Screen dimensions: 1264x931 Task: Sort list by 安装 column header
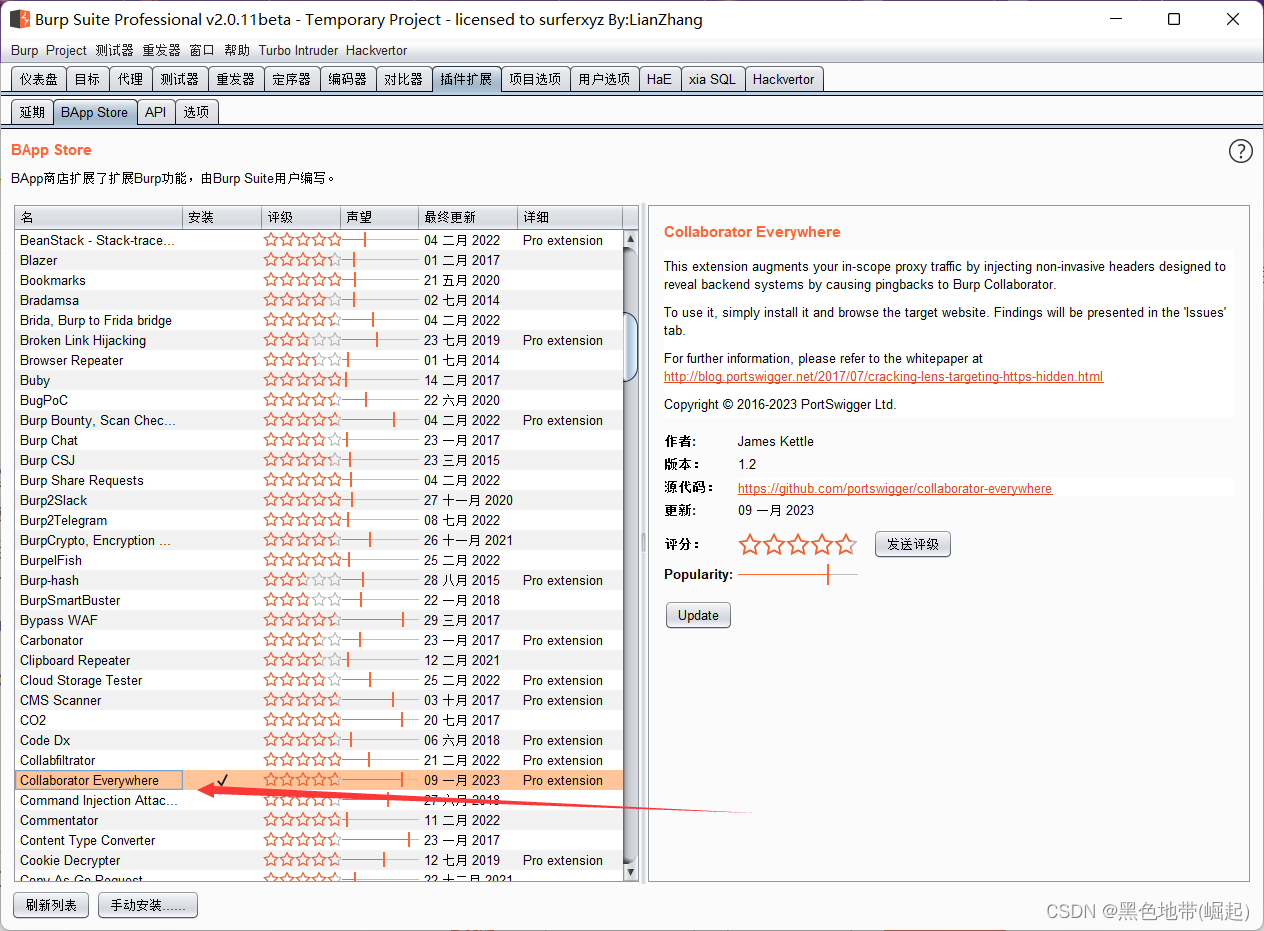point(221,217)
